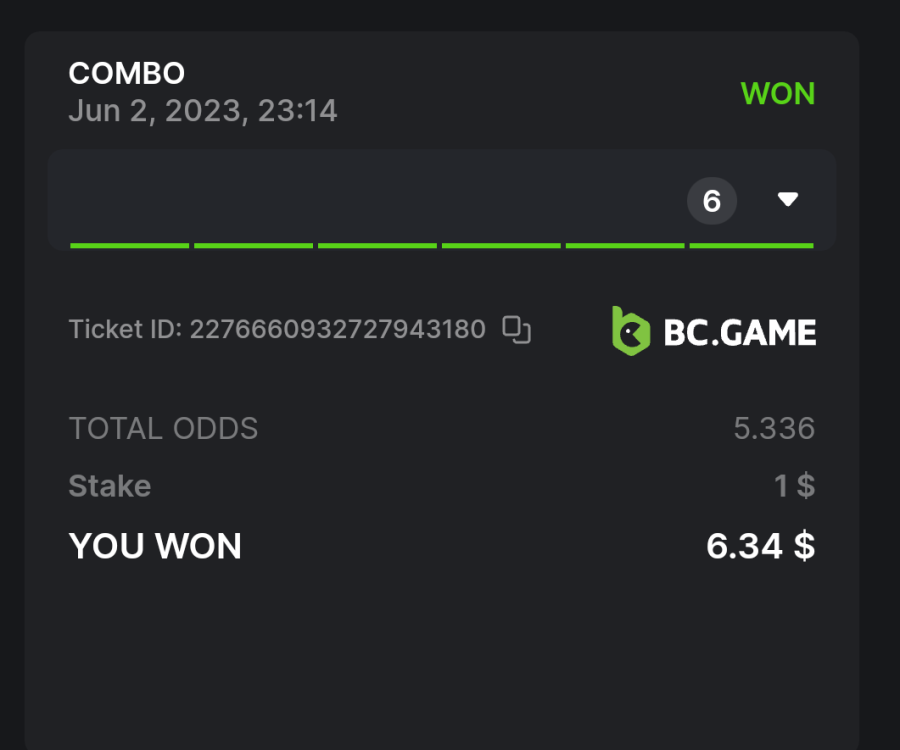Click the 6 selections count badge
The height and width of the screenshot is (750, 900).
712,201
